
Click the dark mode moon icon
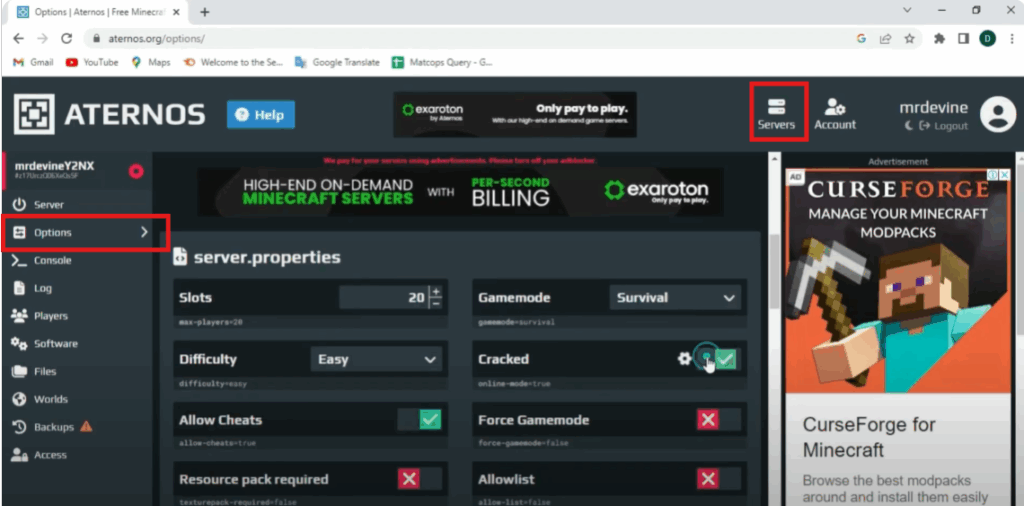[x=908, y=126]
